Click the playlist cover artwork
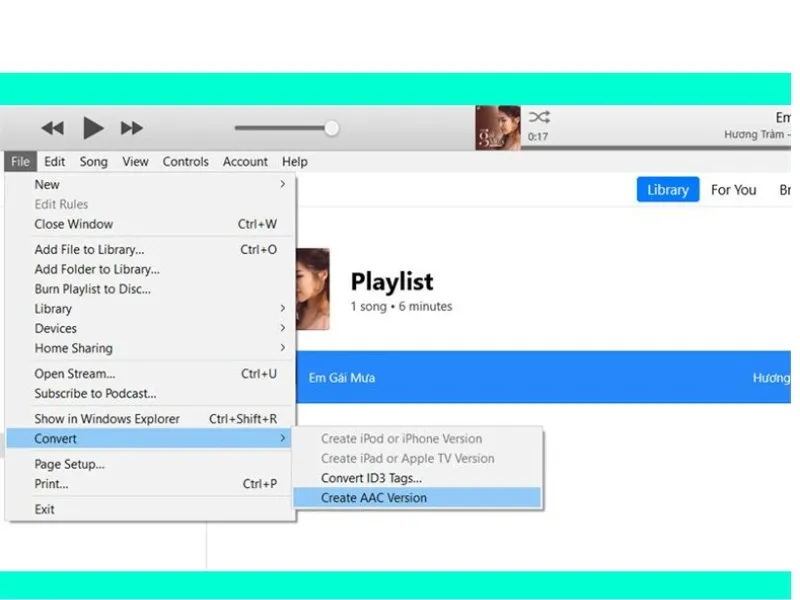Image resolution: width=800 pixels, height=600 pixels. [313, 289]
